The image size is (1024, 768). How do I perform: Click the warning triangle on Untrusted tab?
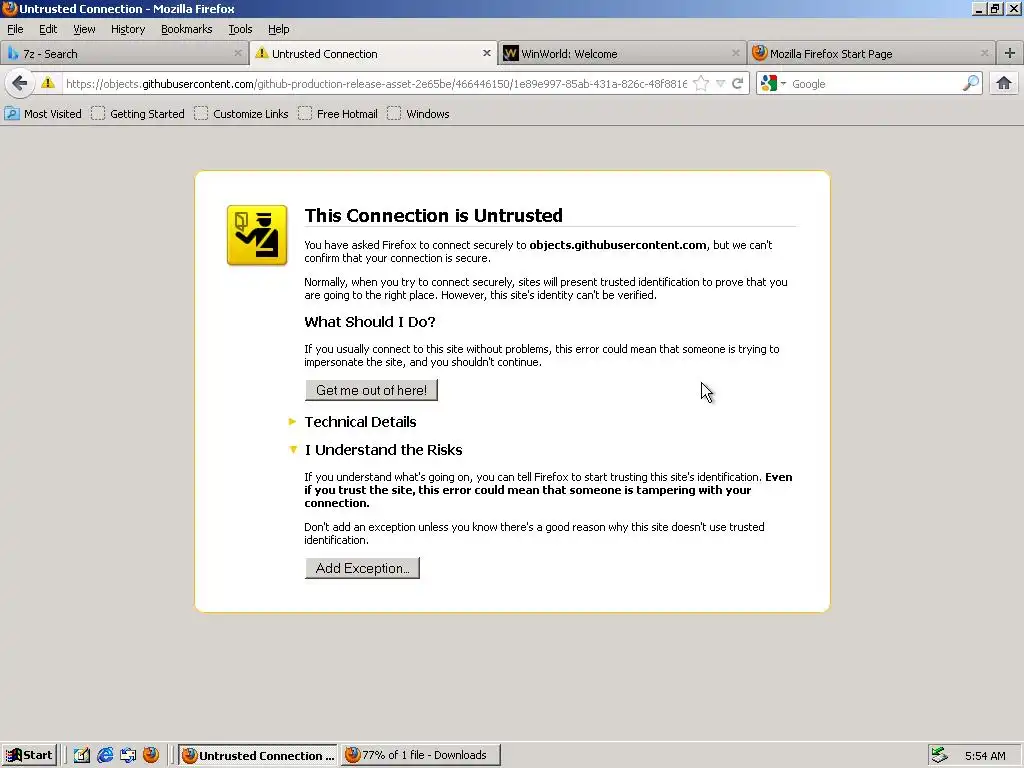point(262,53)
